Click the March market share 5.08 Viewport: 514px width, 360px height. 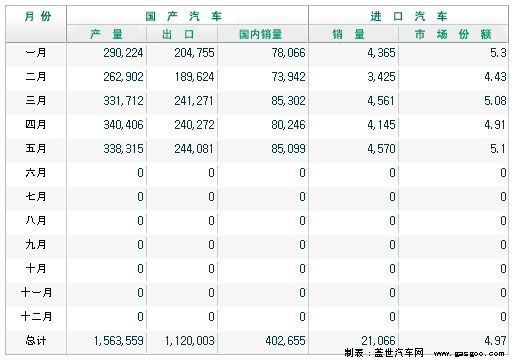495,101
